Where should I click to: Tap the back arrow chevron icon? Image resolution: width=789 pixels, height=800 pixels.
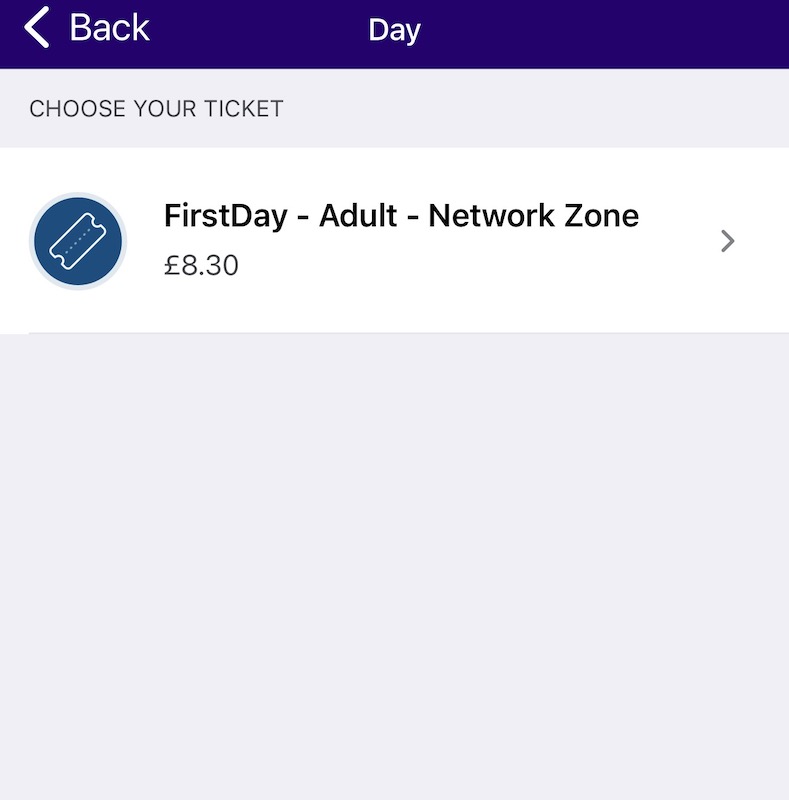pos(37,28)
